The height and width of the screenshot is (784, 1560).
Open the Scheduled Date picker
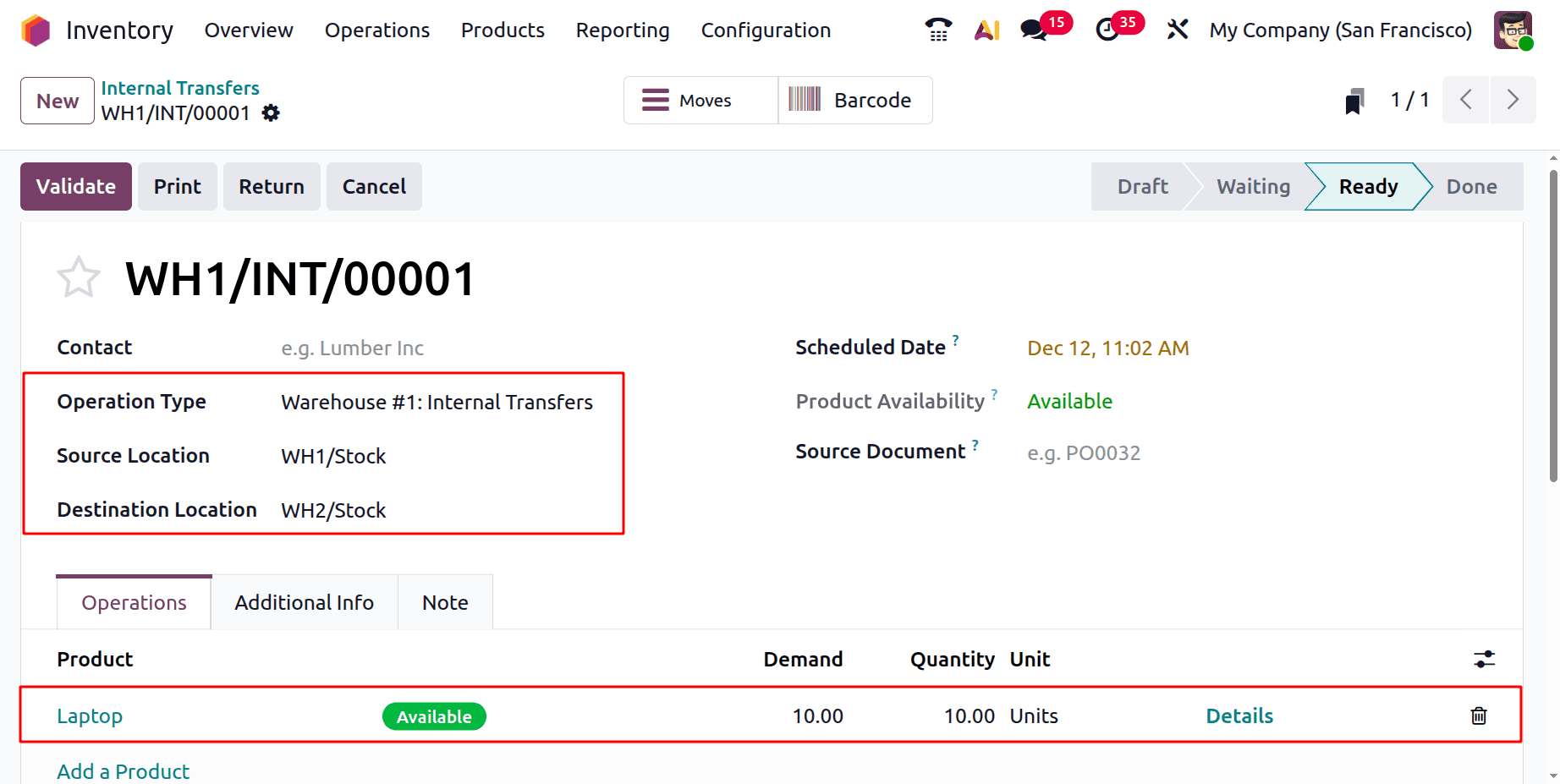coord(1108,348)
